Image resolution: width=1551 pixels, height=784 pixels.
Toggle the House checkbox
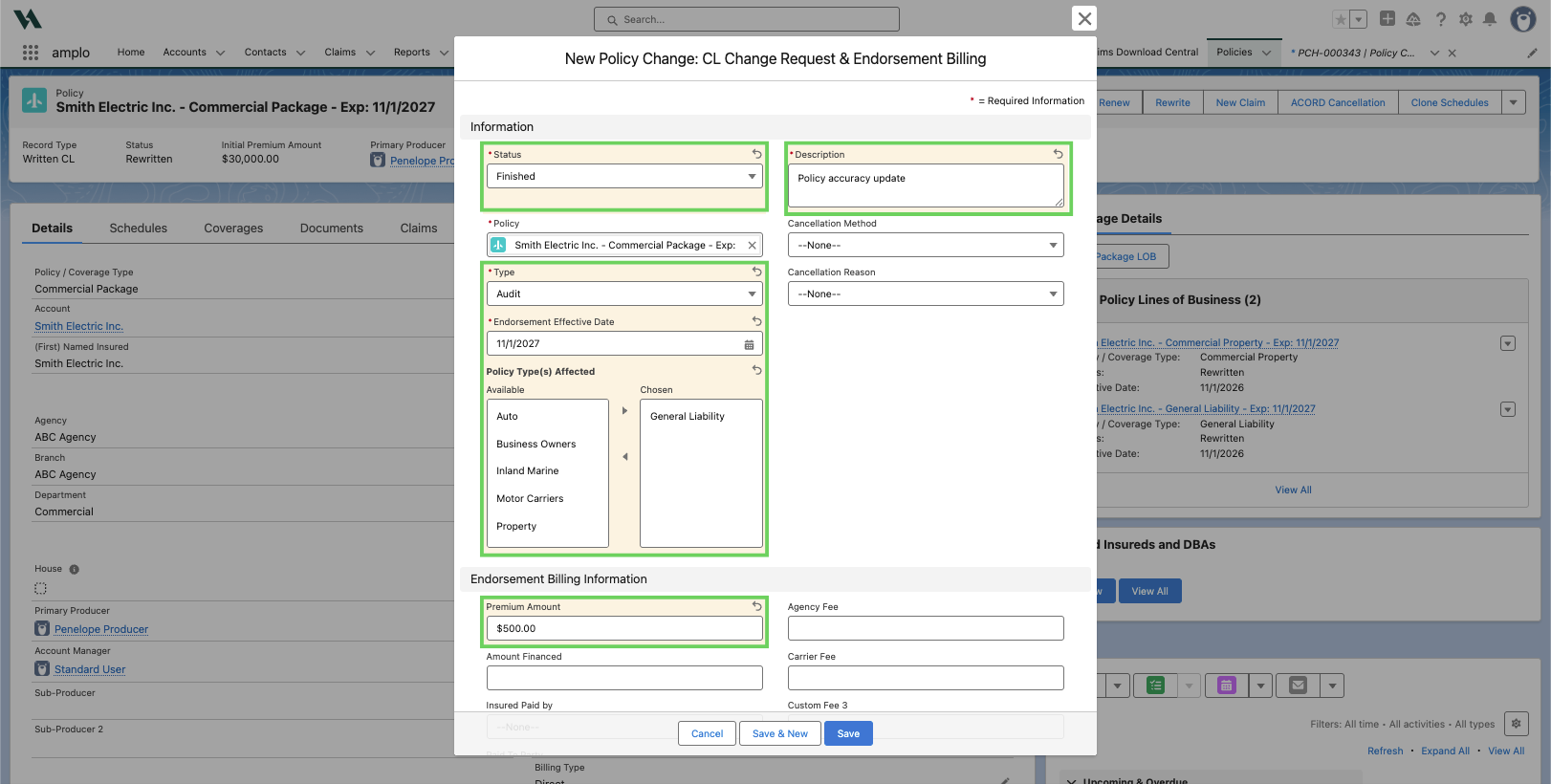[x=40, y=589]
